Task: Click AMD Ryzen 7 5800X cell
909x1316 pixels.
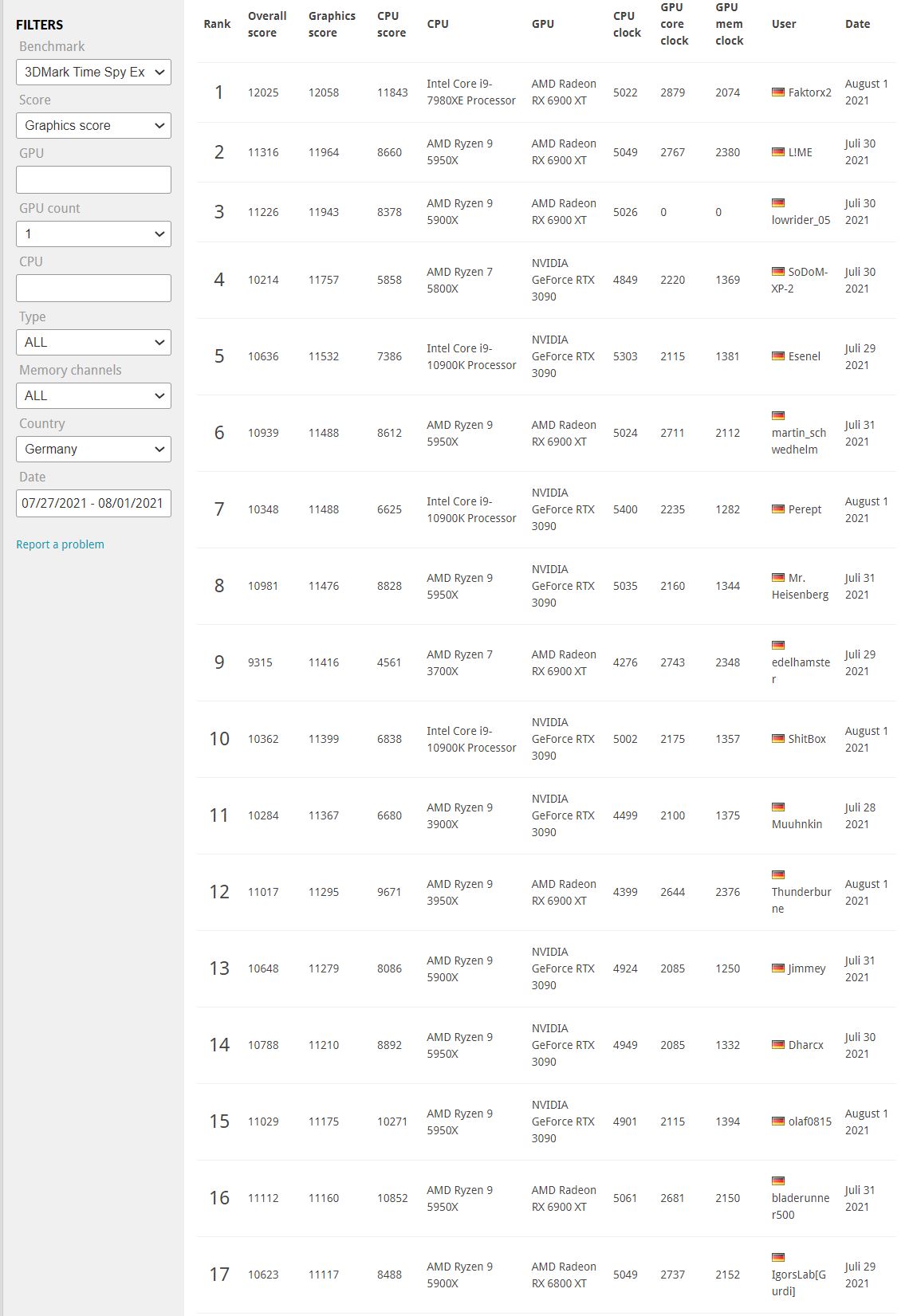Action: tap(459, 280)
